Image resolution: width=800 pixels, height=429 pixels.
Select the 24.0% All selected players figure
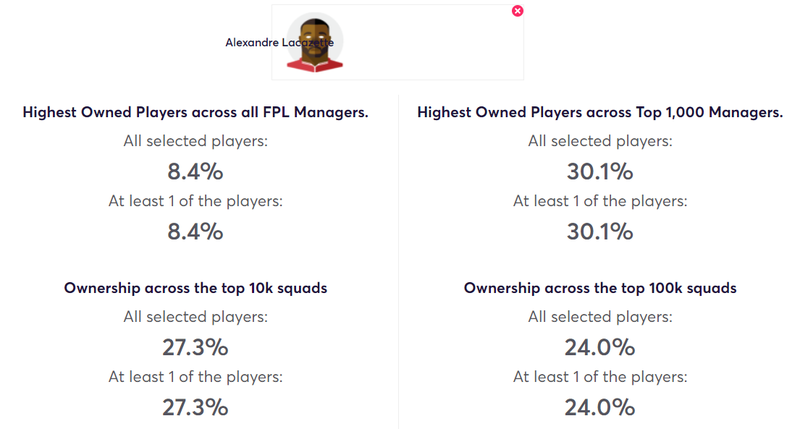tap(600, 347)
